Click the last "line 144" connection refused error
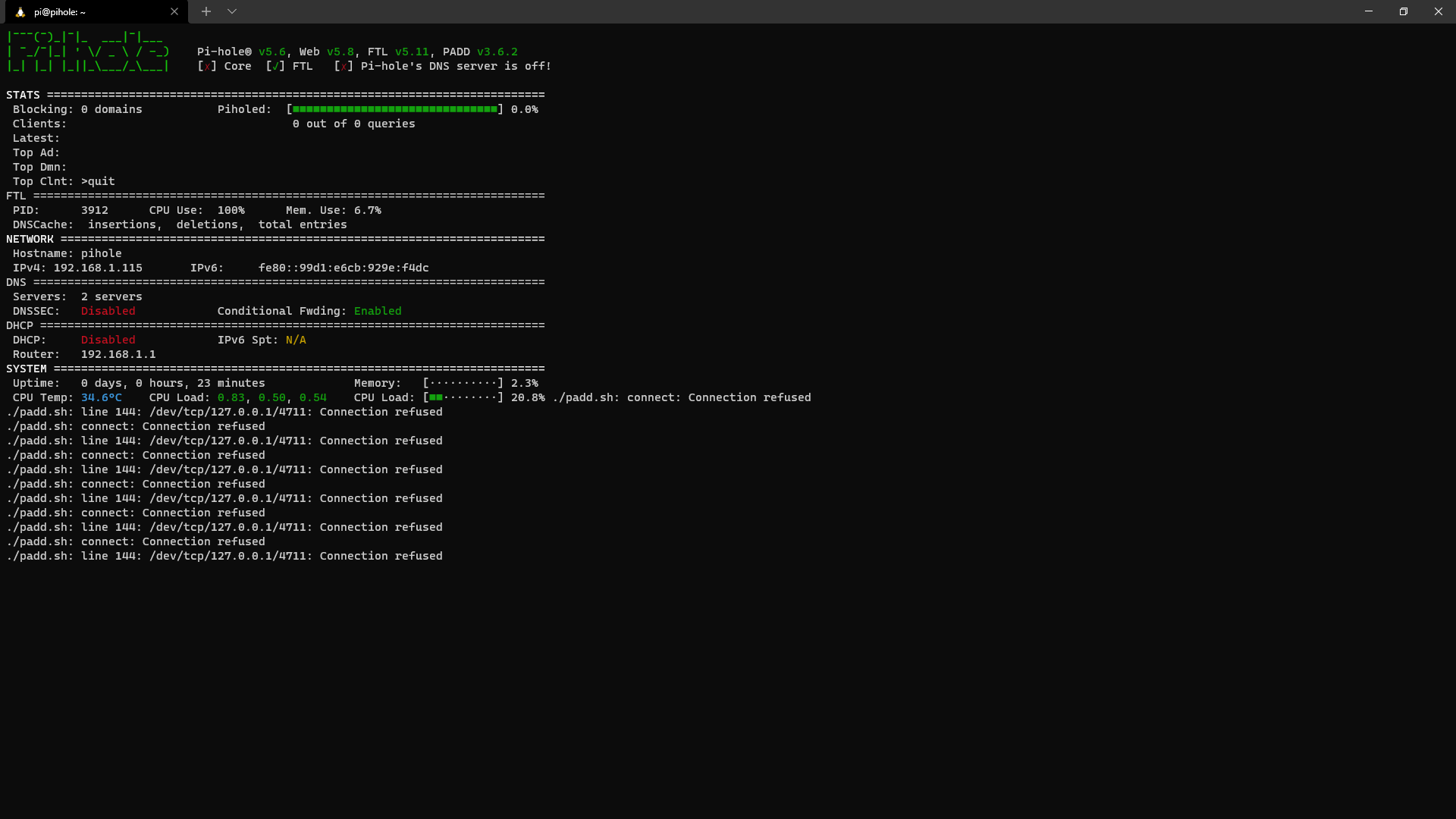The width and height of the screenshot is (1456, 819). [224, 557]
